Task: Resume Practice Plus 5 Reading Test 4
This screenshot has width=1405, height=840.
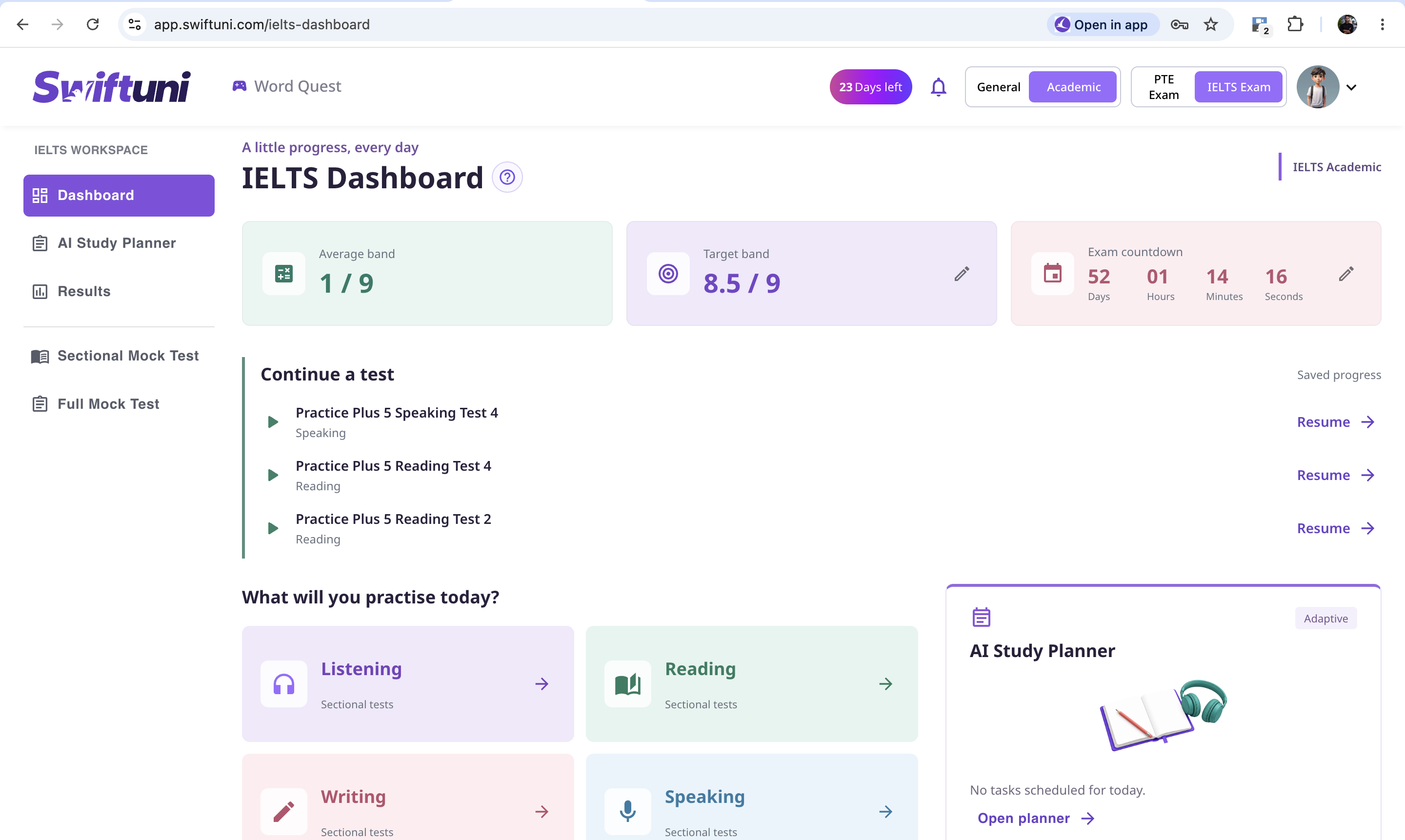Action: pos(1336,475)
